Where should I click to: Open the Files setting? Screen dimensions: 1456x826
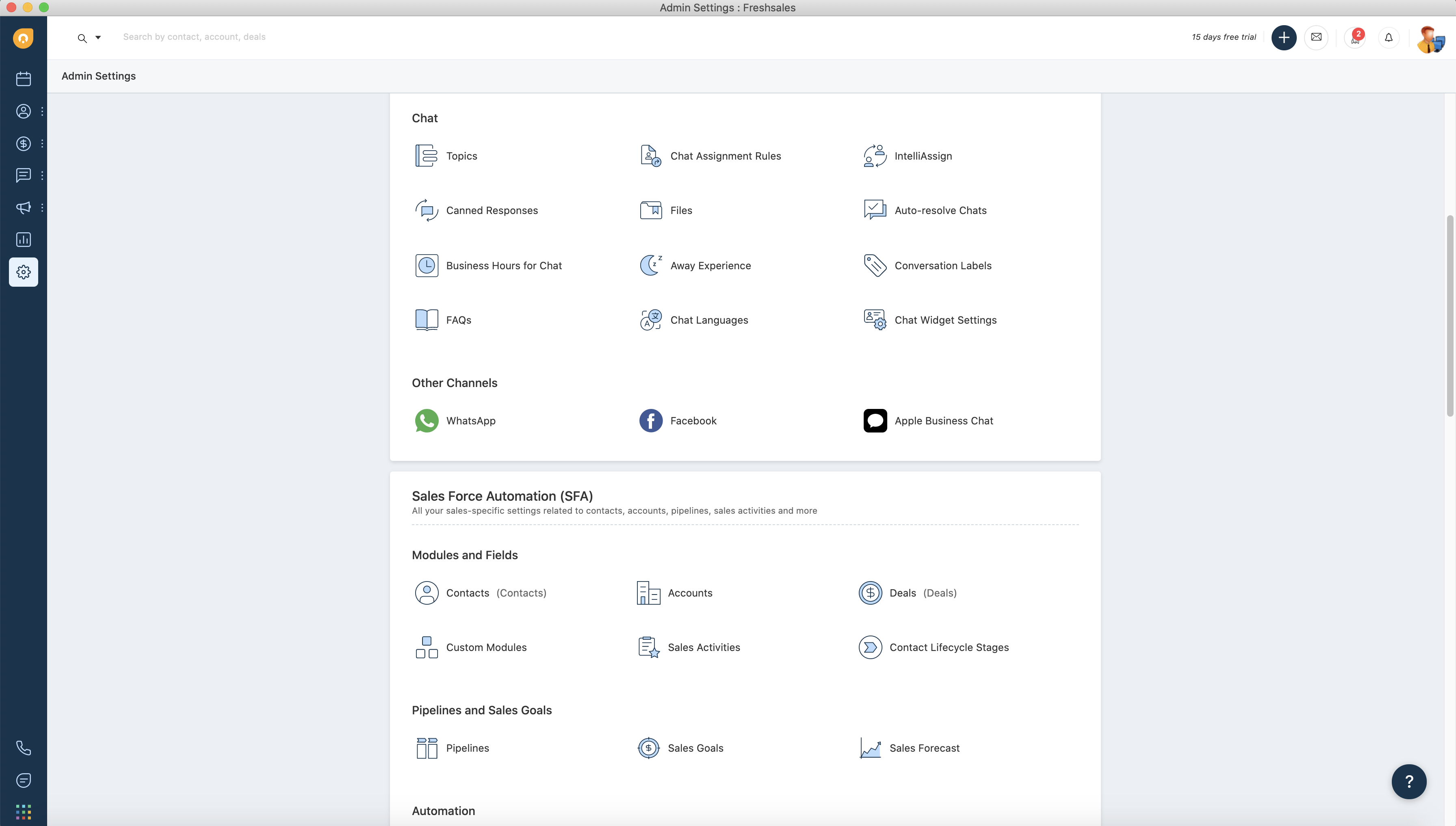point(665,210)
